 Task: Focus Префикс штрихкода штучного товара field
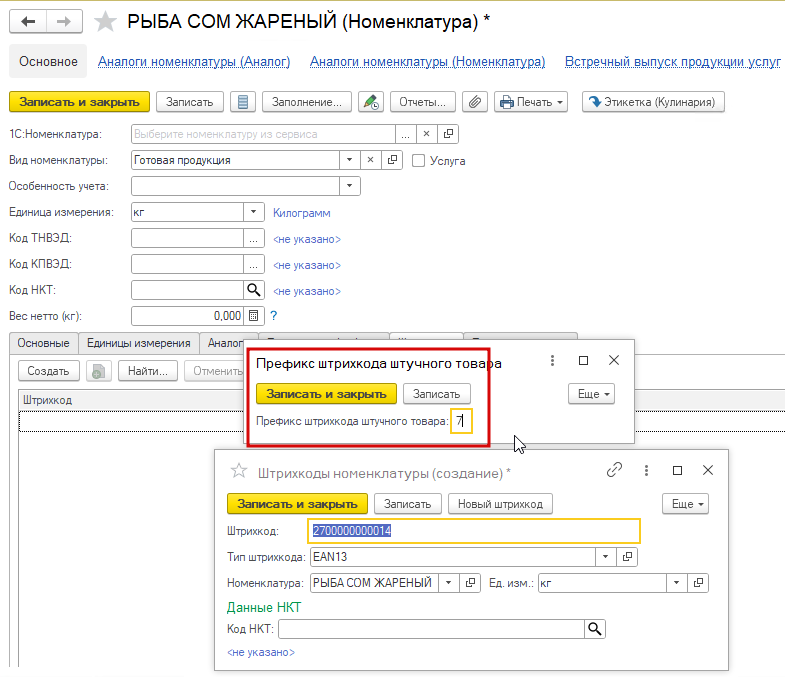coord(461,421)
